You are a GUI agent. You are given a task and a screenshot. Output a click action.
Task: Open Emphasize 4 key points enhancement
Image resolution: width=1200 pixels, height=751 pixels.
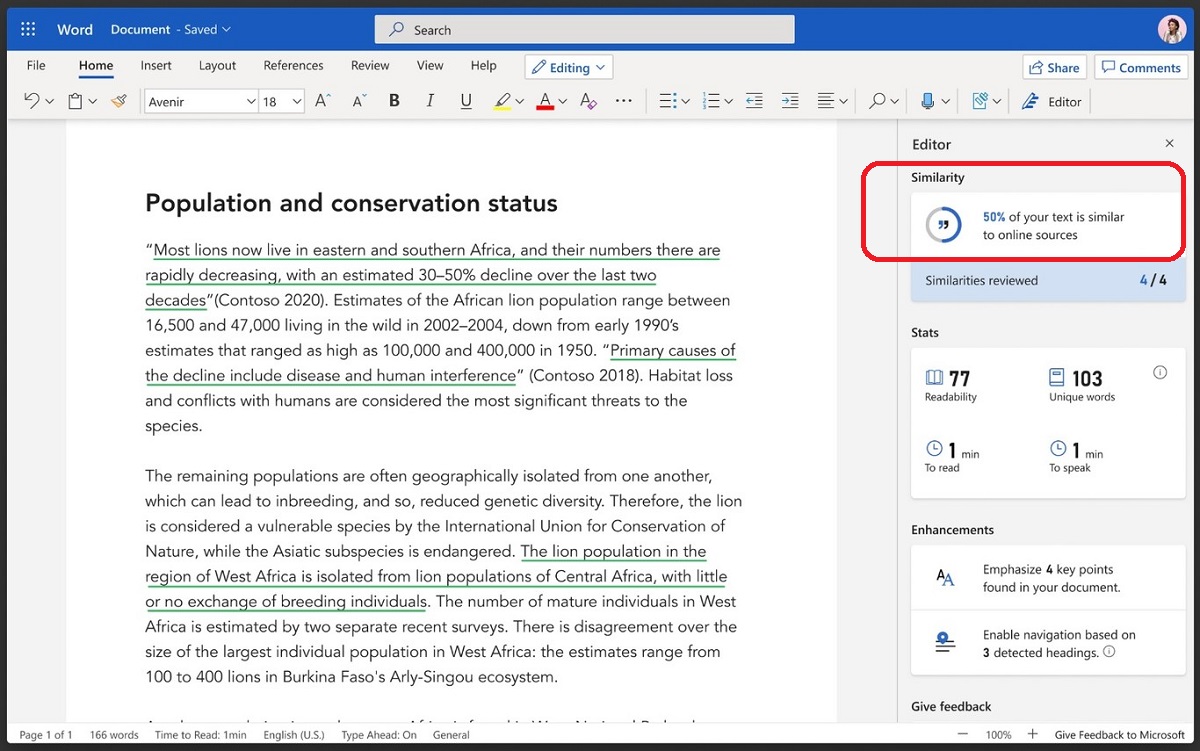click(1048, 578)
